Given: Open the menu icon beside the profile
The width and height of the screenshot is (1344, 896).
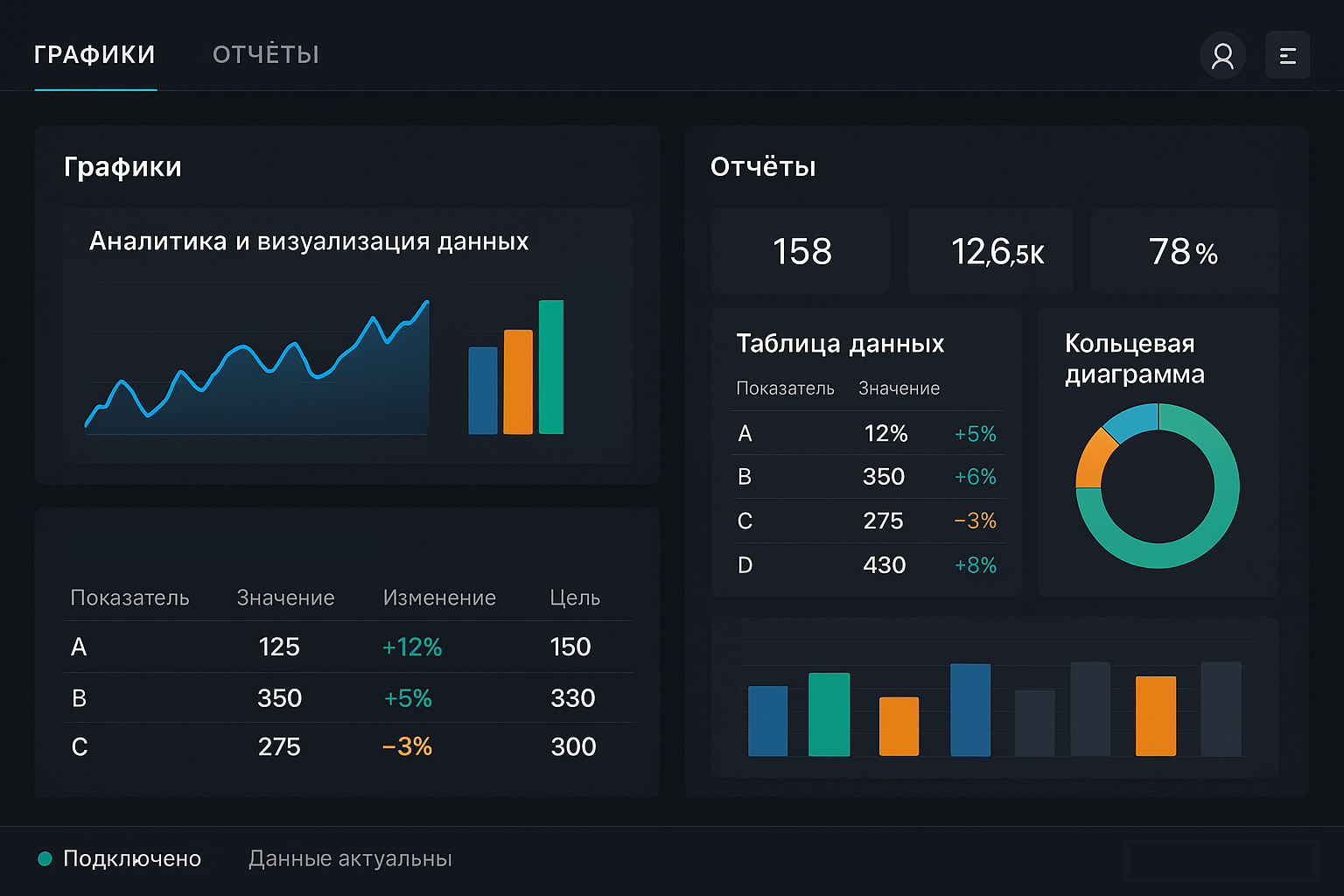Looking at the screenshot, I should tap(1288, 56).
